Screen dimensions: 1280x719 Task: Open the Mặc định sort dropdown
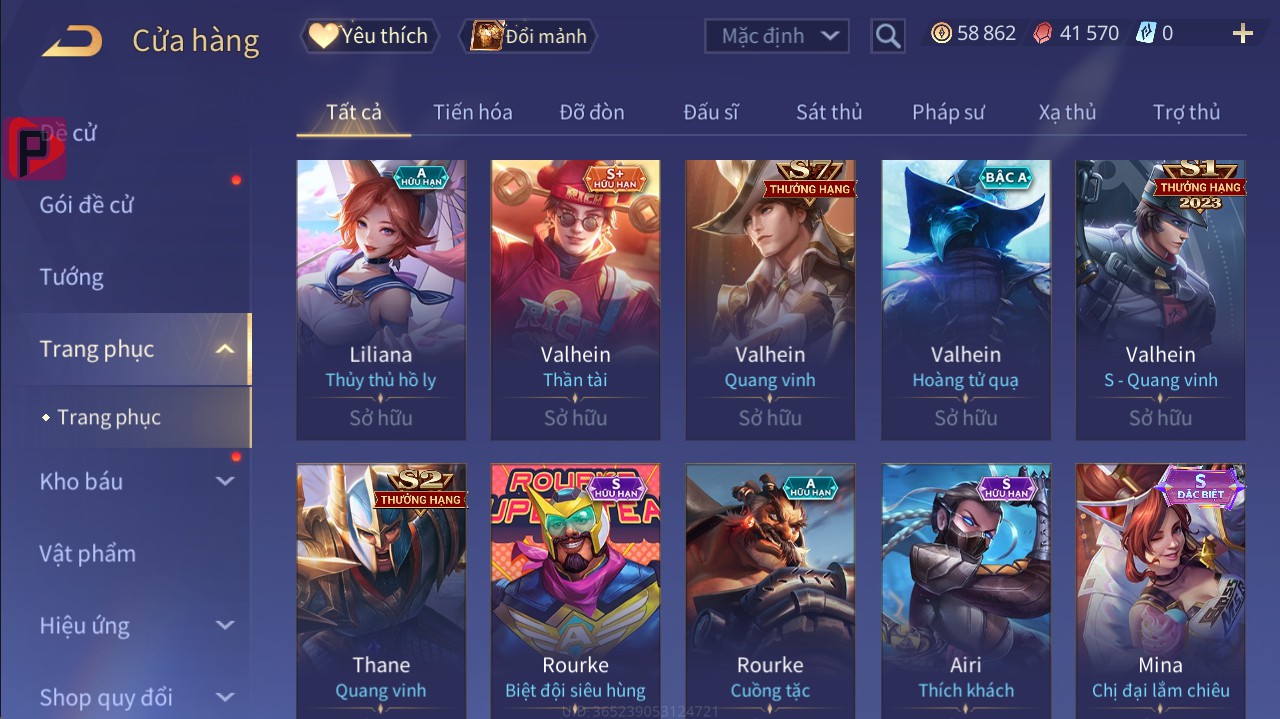pos(777,36)
